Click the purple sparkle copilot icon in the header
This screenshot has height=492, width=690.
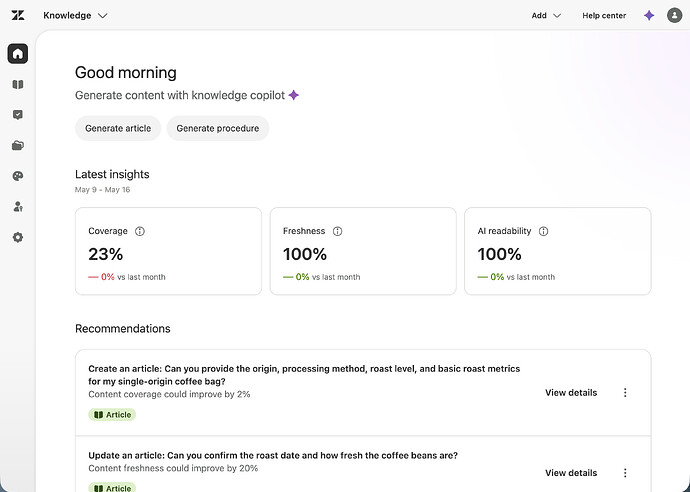[649, 15]
